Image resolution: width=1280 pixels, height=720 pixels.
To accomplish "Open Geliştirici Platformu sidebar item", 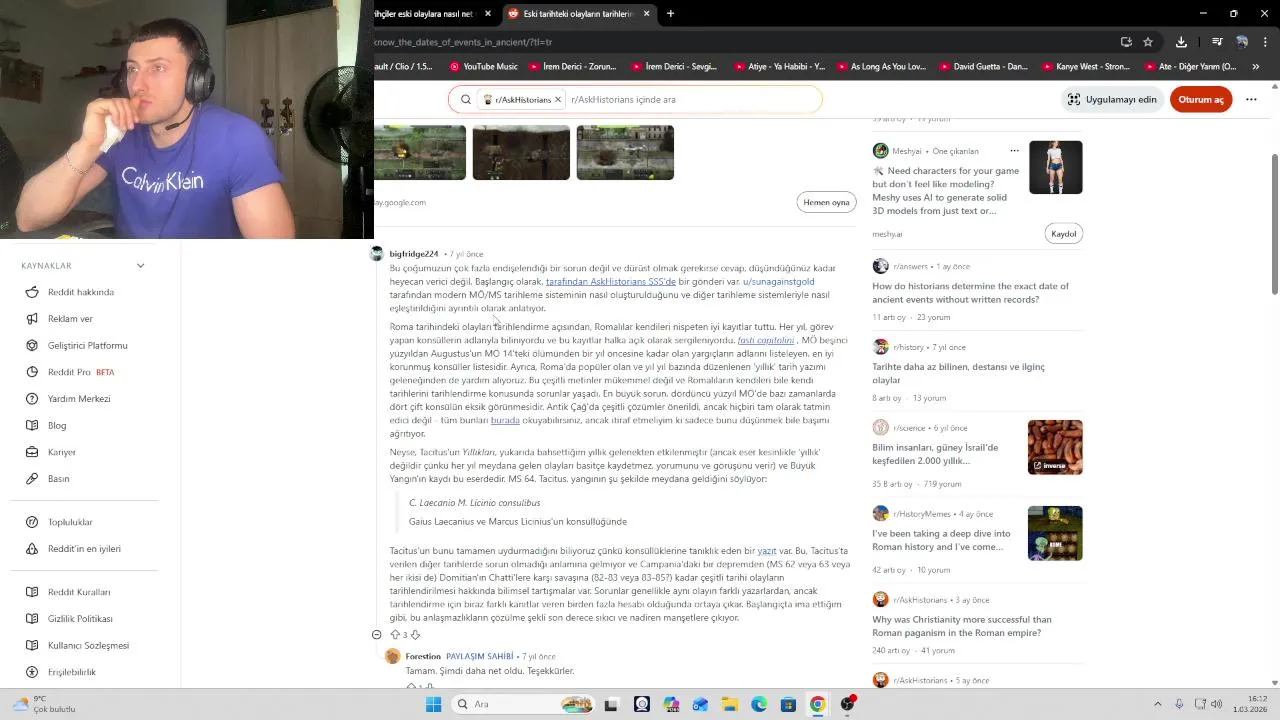I will pos(88,345).
